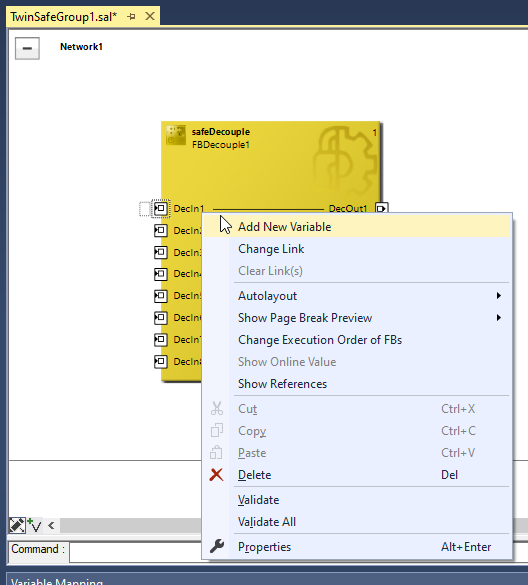The width and height of the screenshot is (528, 585).
Task: Choose Validate All from context menu
Action: click(357, 522)
